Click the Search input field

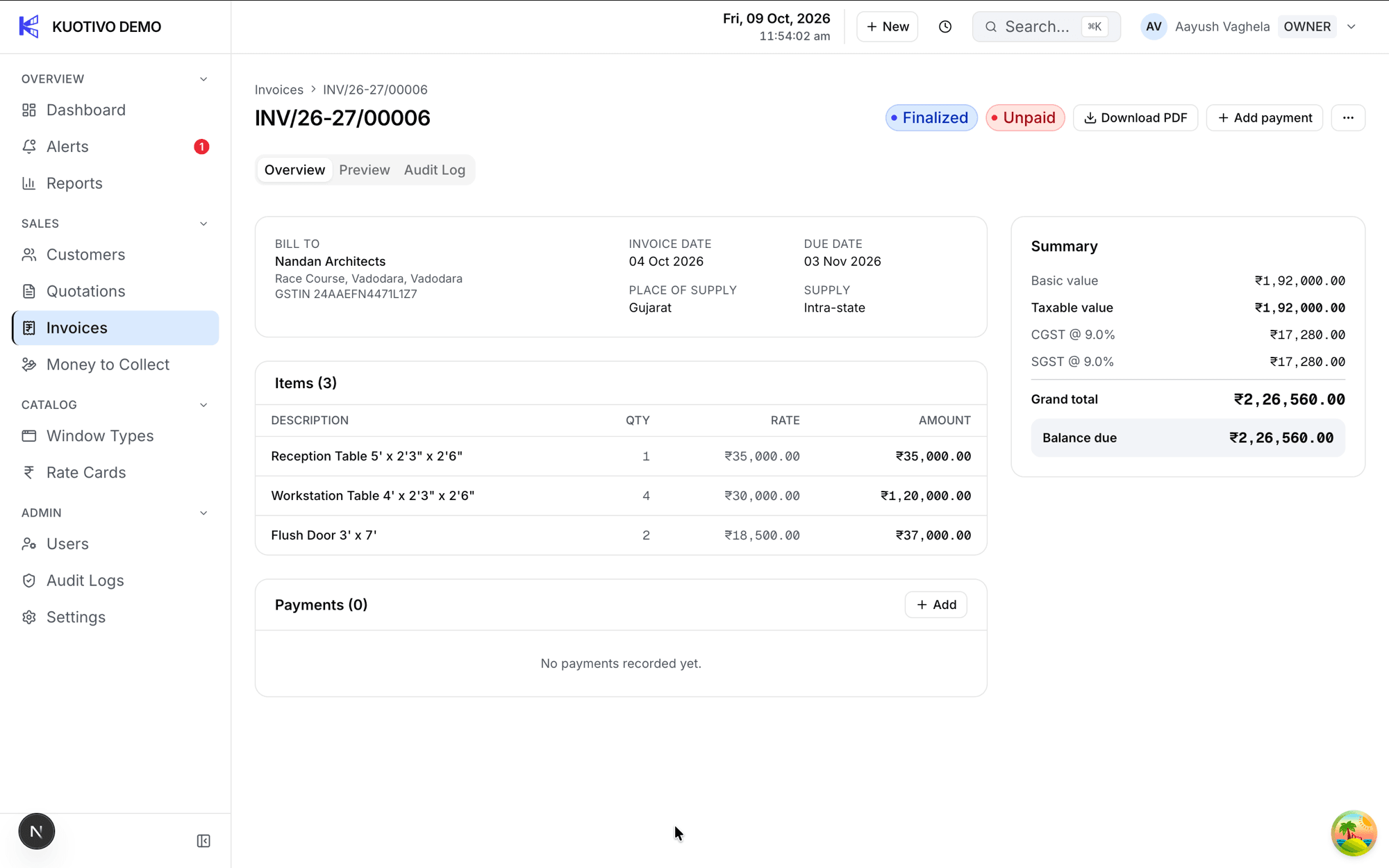tap(1046, 26)
